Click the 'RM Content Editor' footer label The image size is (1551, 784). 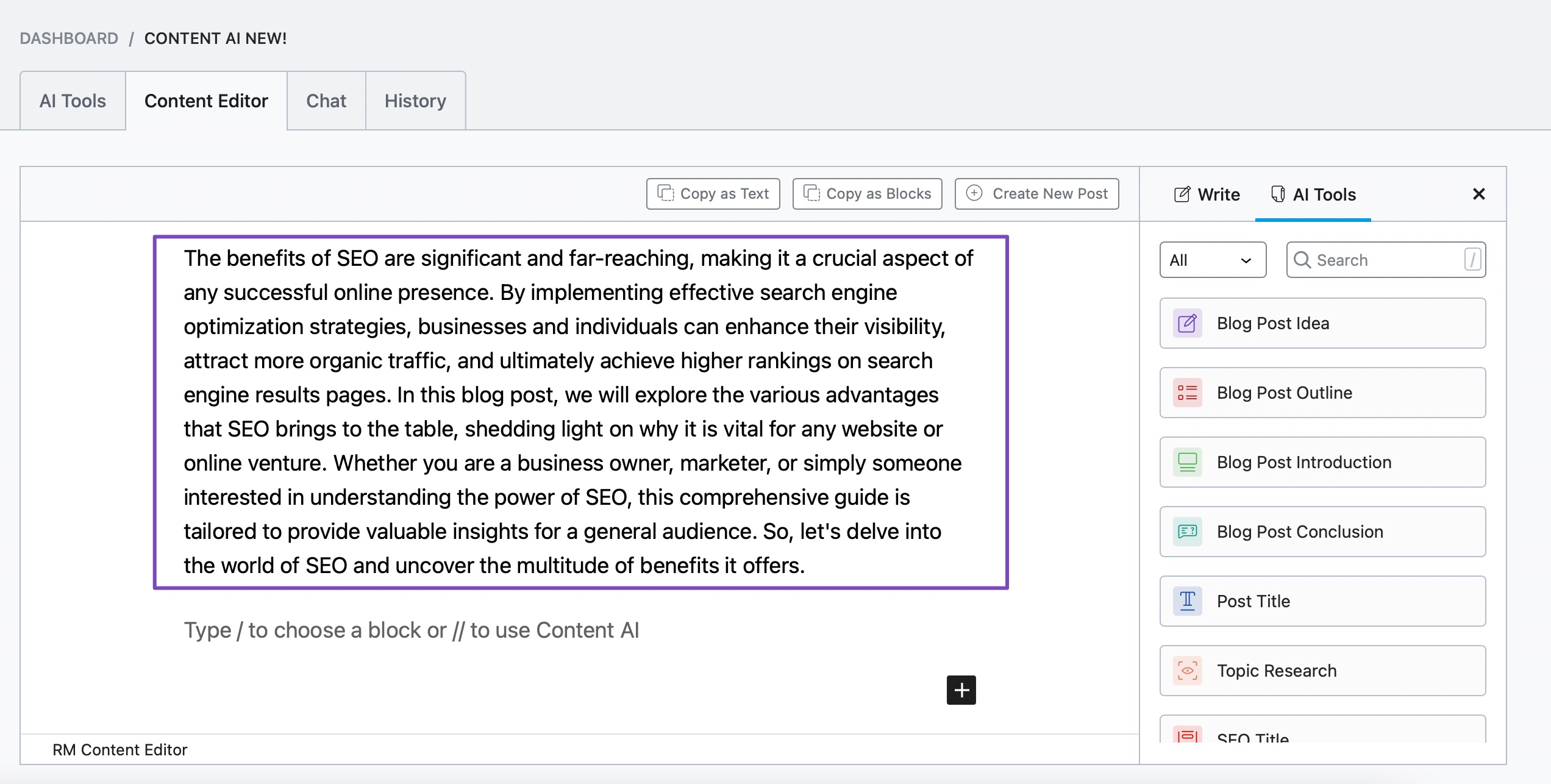119,750
